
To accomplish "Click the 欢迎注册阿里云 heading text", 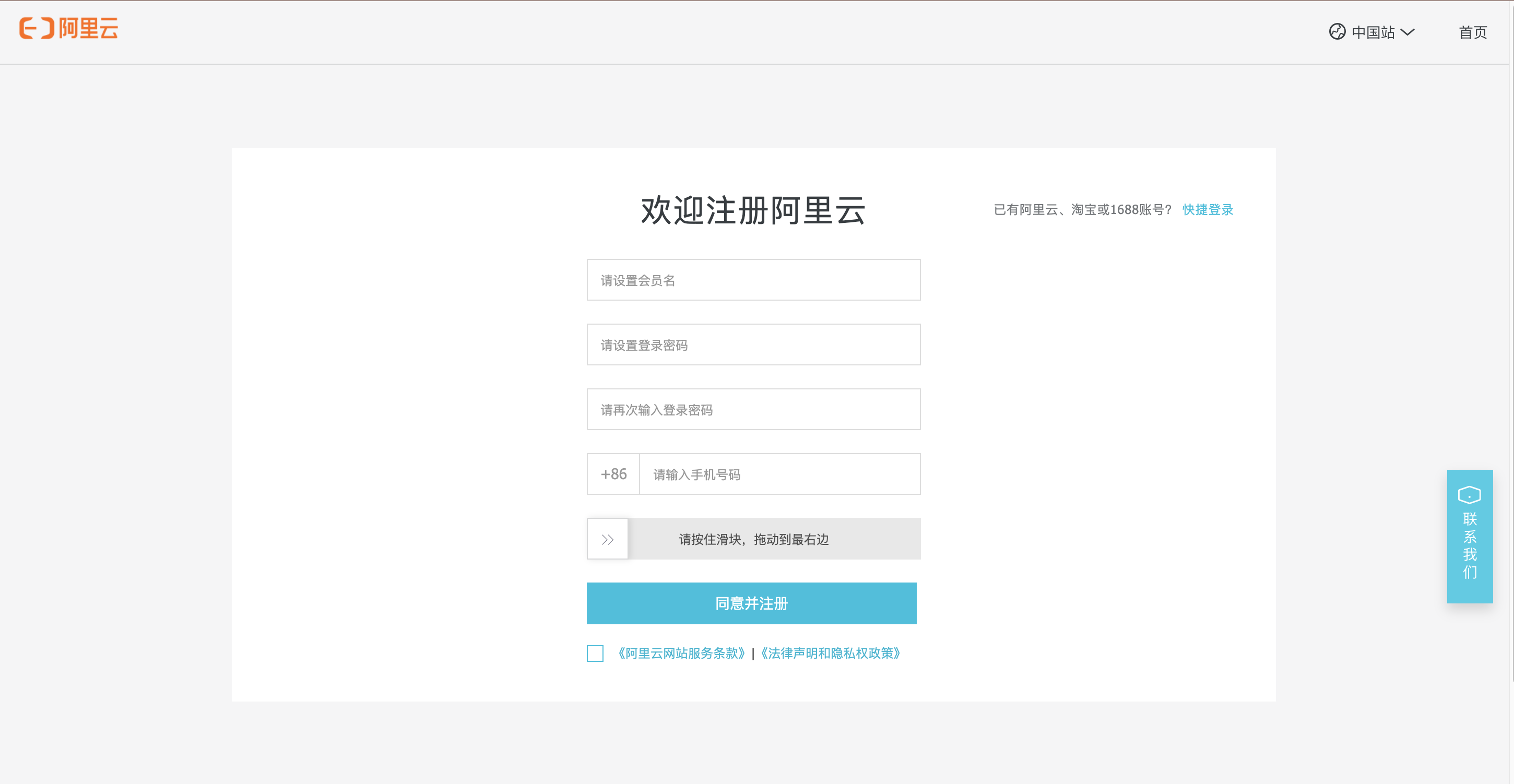I will [x=753, y=210].
